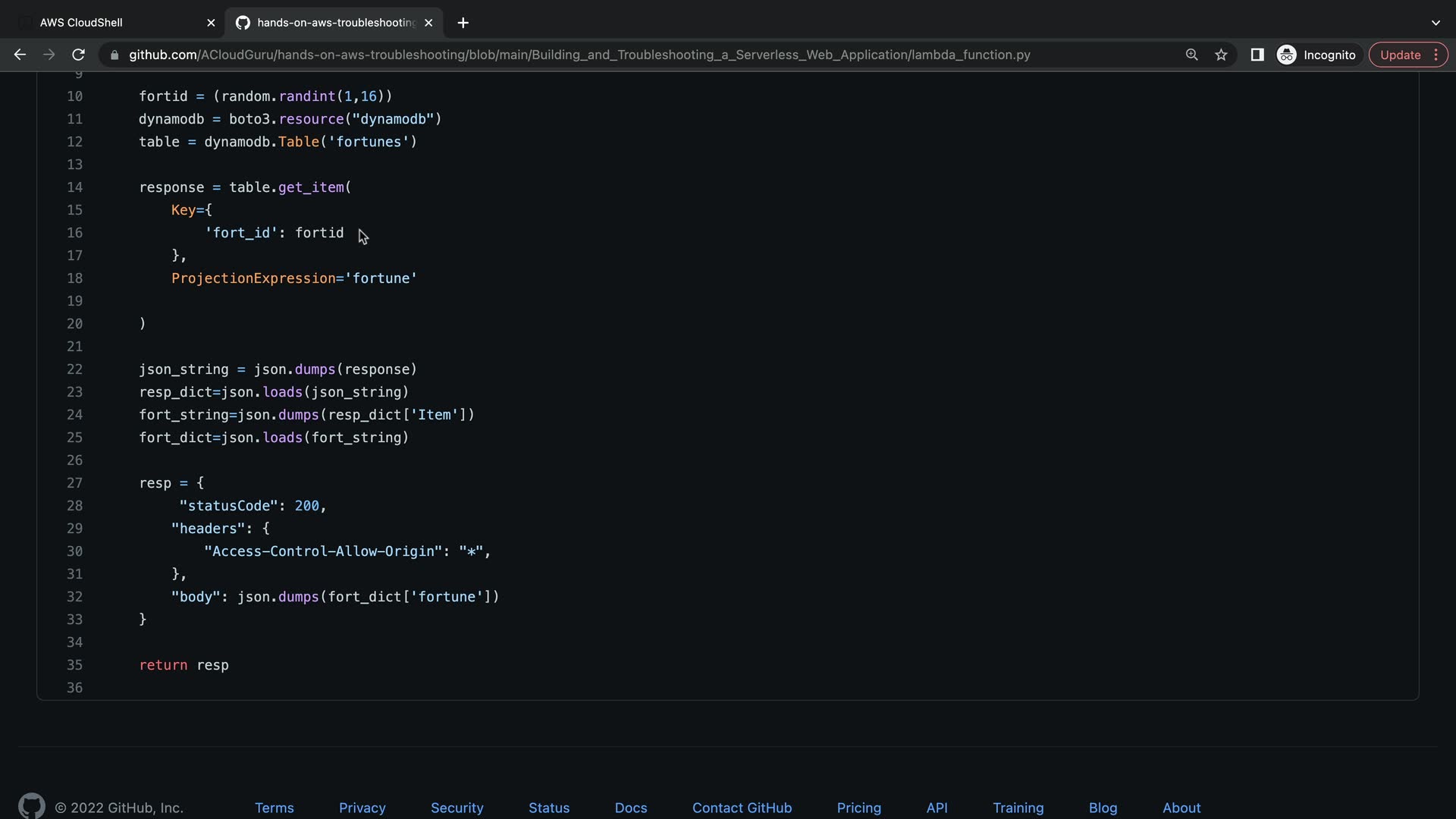This screenshot has width=1456, height=819.
Task: Open a new browser tab
Action: pos(463,23)
